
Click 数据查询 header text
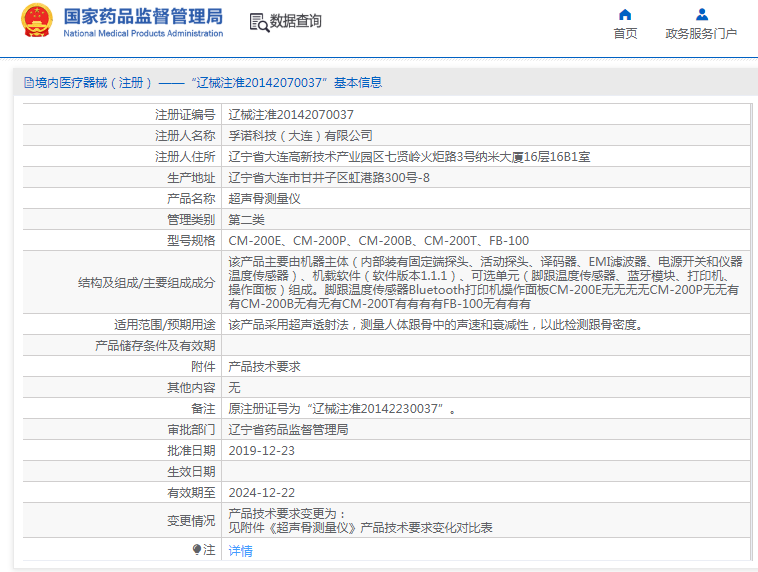[295, 21]
